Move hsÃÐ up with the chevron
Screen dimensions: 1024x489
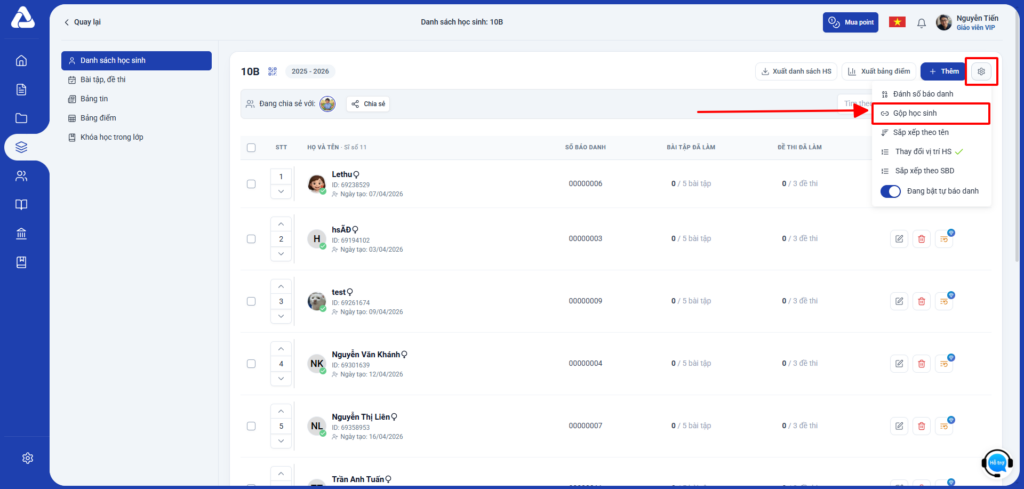coord(281,224)
